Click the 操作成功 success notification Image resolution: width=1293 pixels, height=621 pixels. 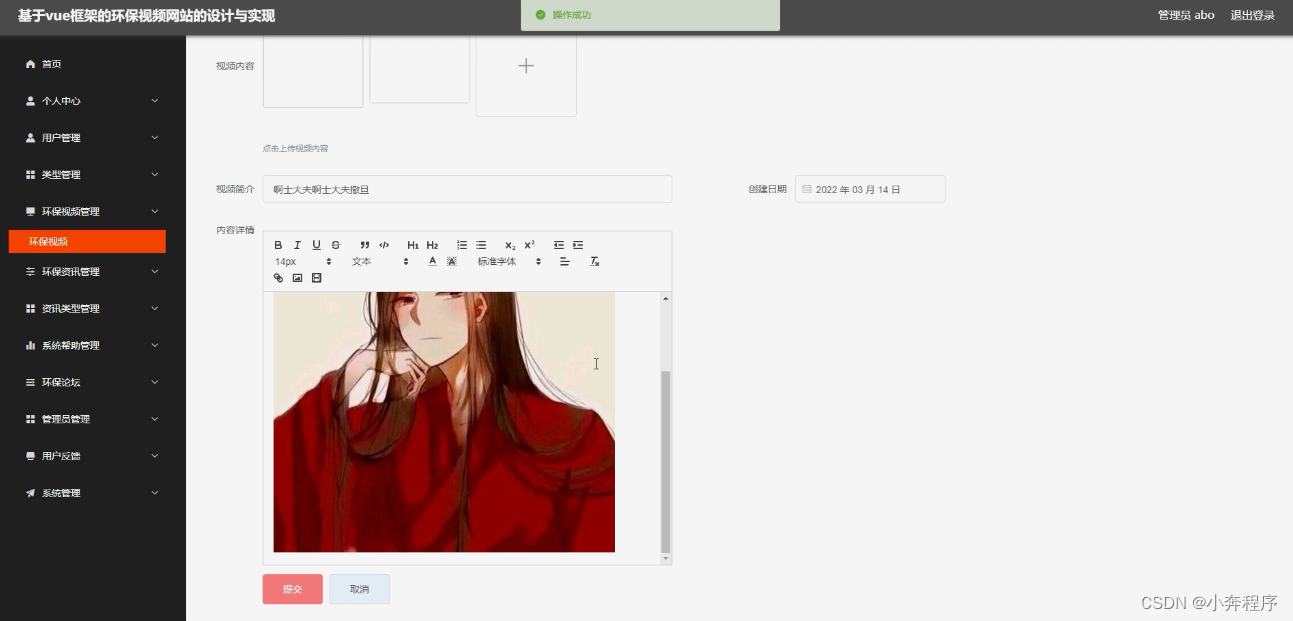click(x=650, y=15)
